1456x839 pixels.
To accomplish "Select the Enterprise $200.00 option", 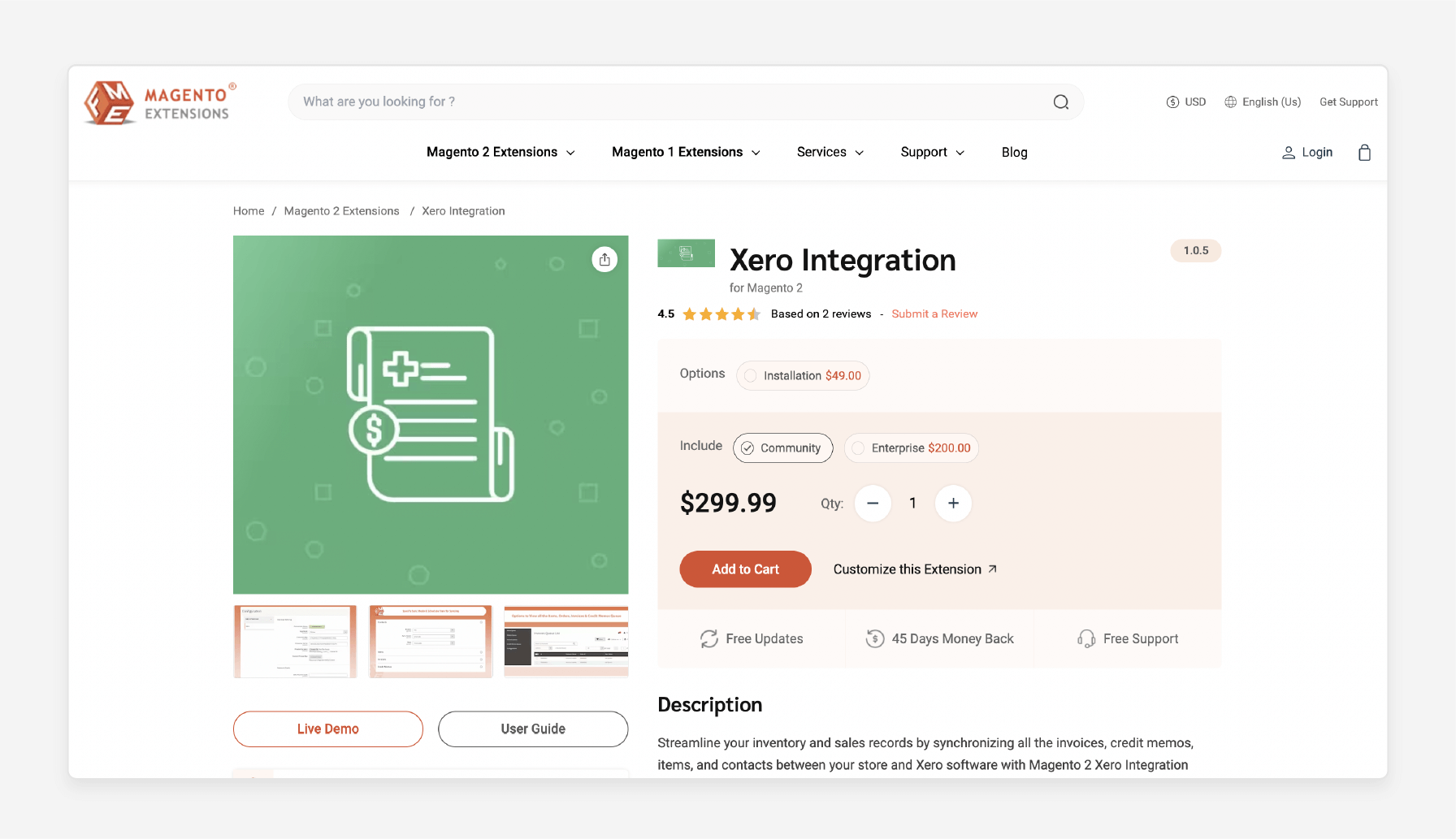I will (x=912, y=448).
